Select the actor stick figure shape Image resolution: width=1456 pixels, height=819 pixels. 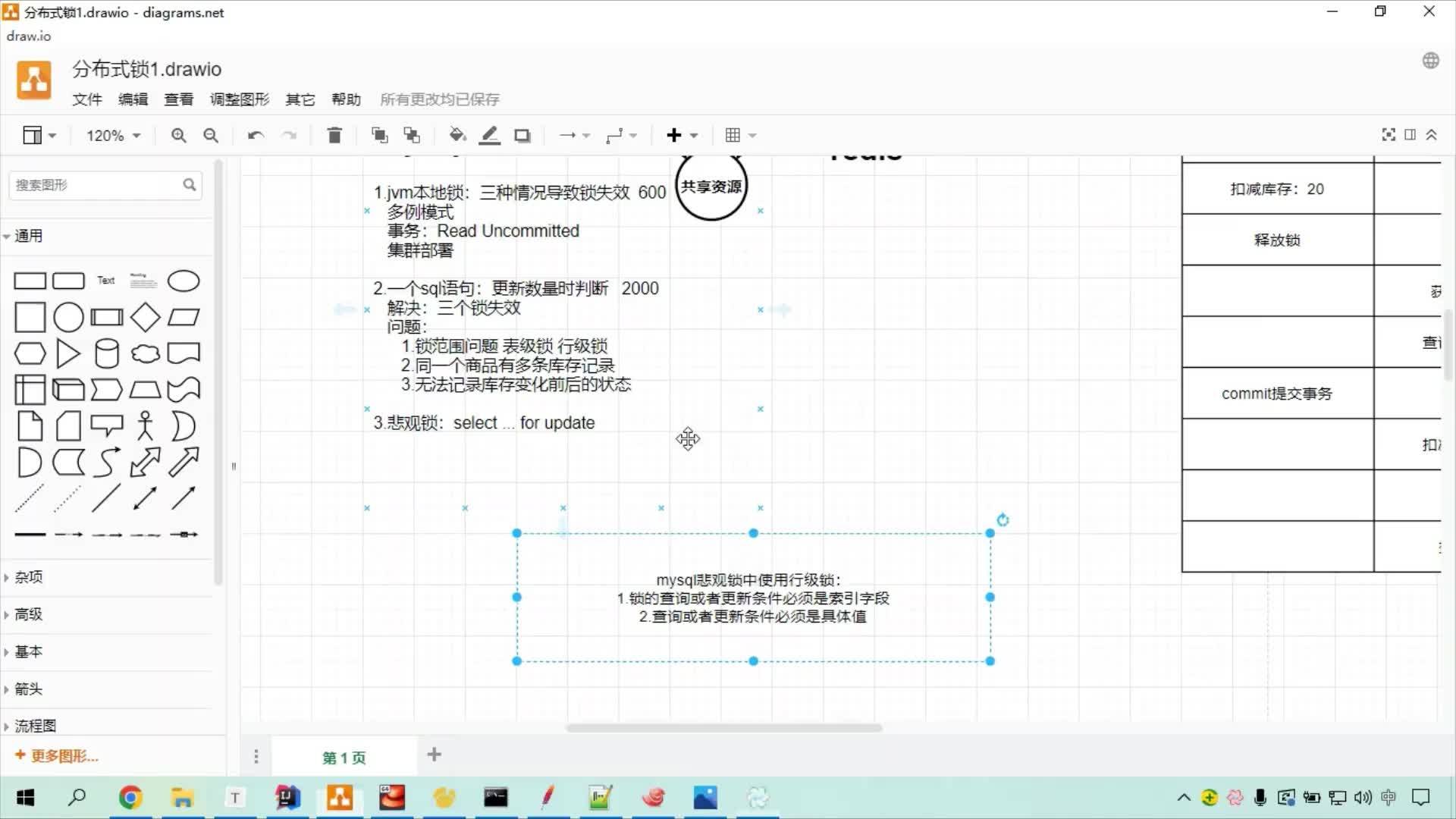pyautogui.click(x=145, y=426)
